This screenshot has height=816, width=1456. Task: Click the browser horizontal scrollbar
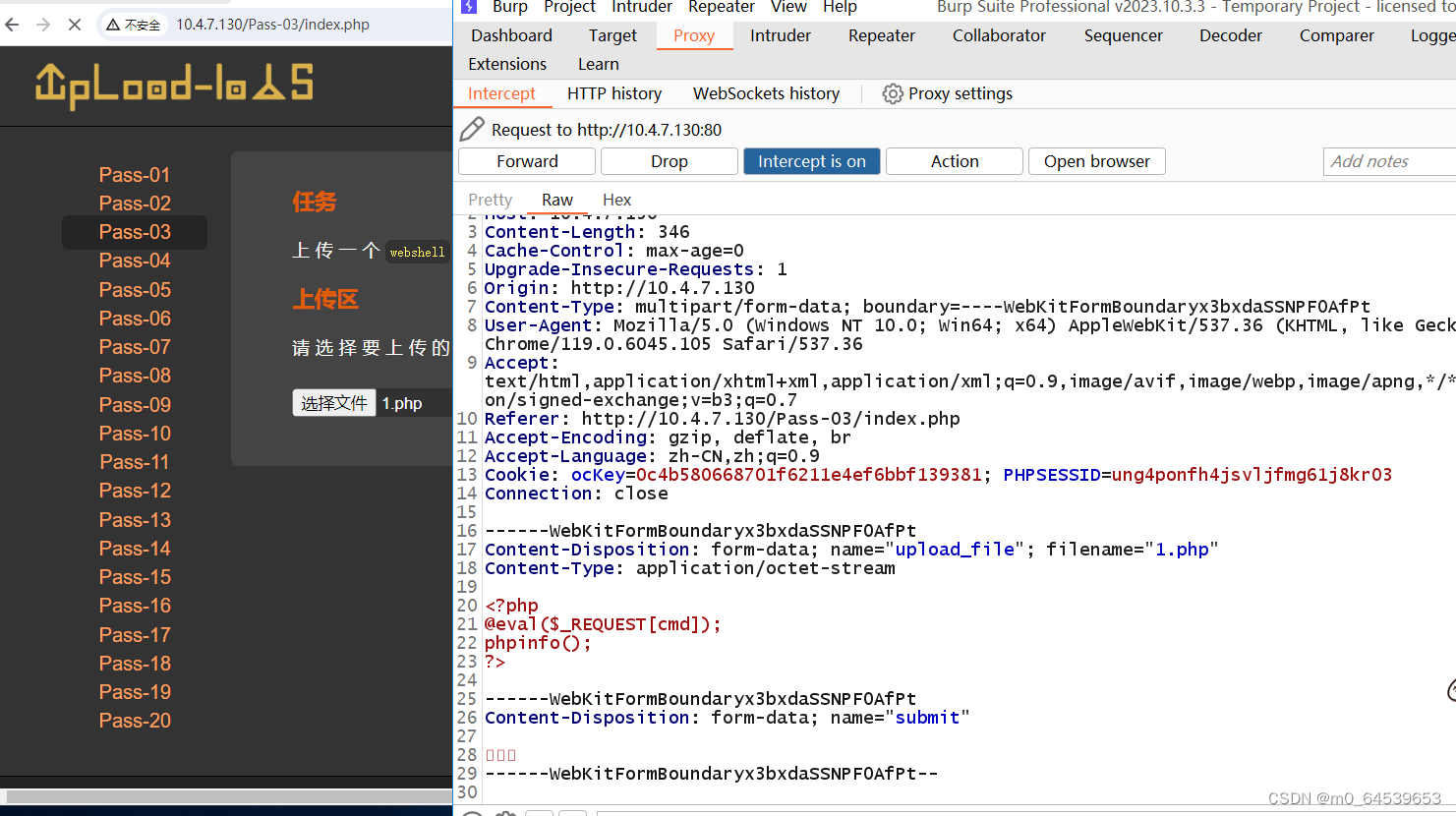click(x=228, y=796)
